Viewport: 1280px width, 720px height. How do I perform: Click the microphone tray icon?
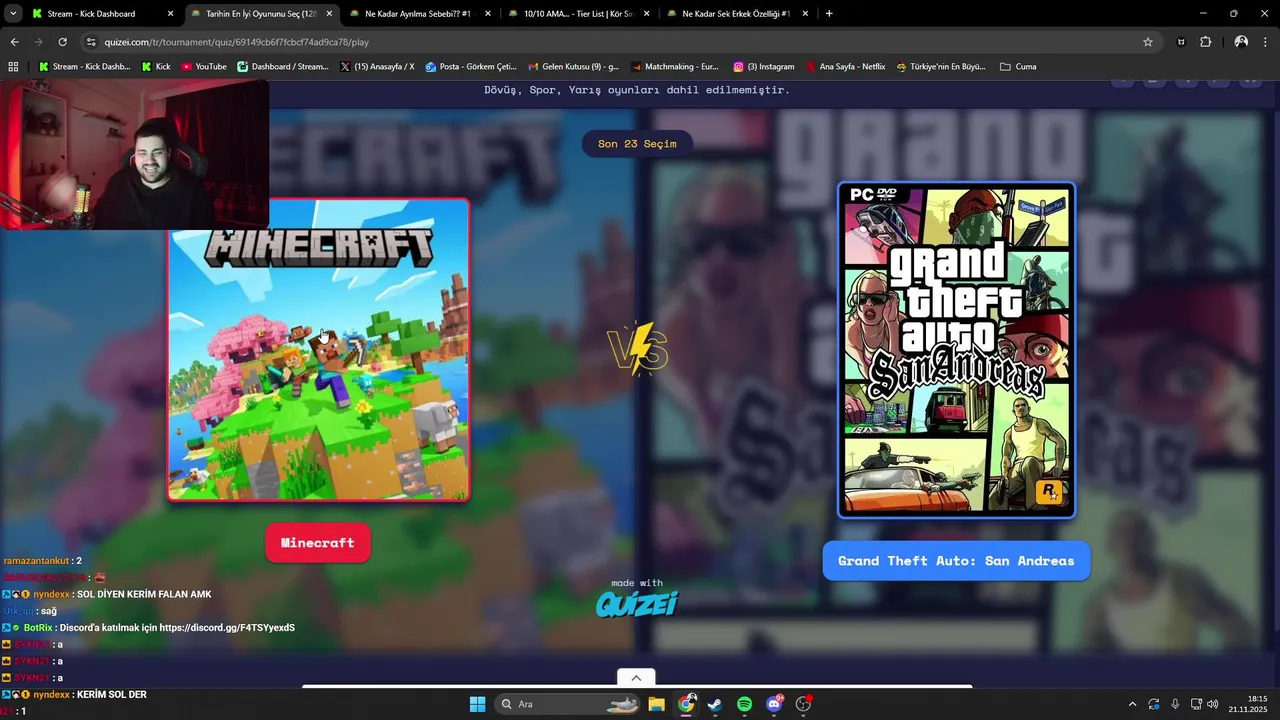1175,704
